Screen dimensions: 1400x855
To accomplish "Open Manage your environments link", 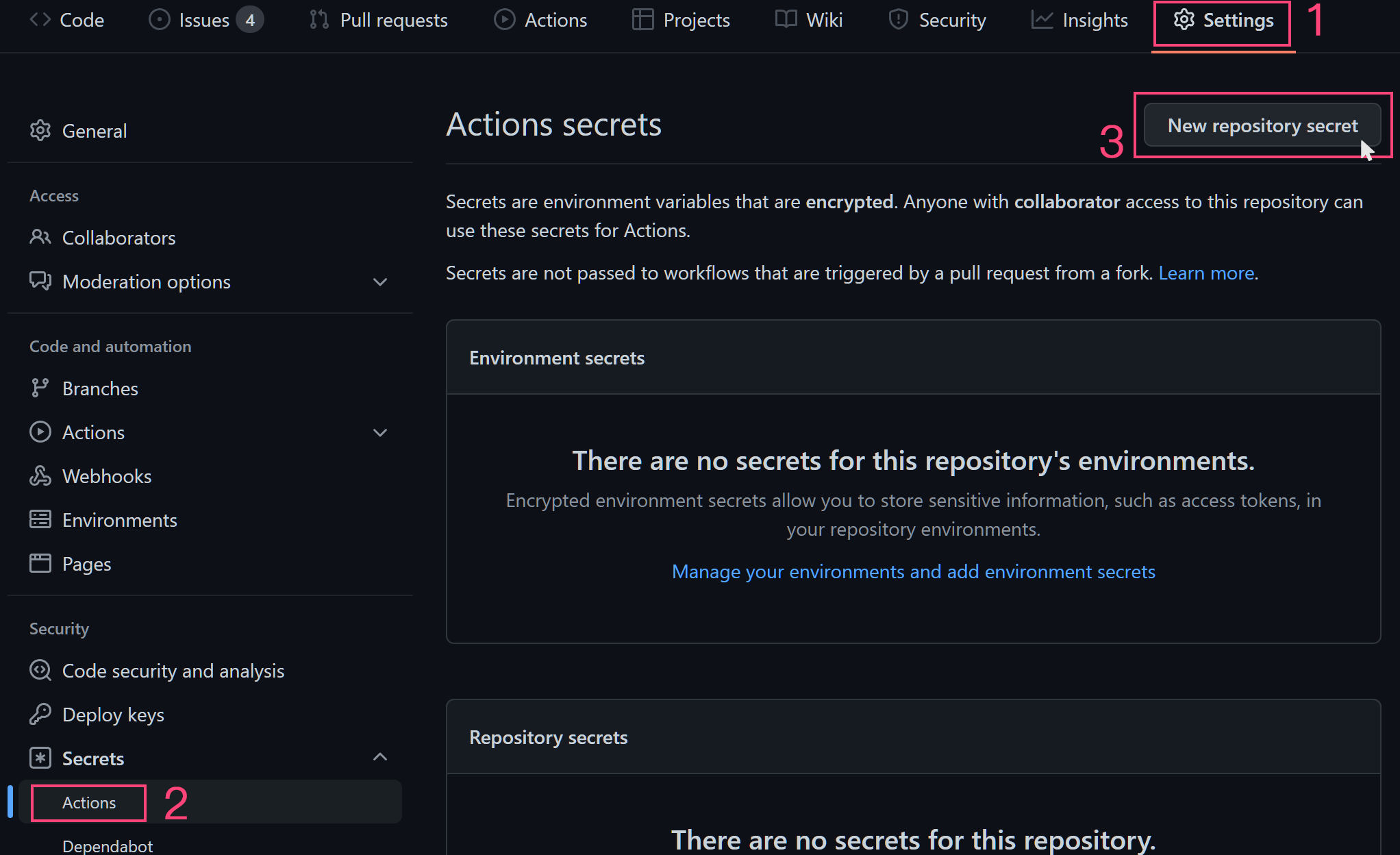I will point(913,571).
